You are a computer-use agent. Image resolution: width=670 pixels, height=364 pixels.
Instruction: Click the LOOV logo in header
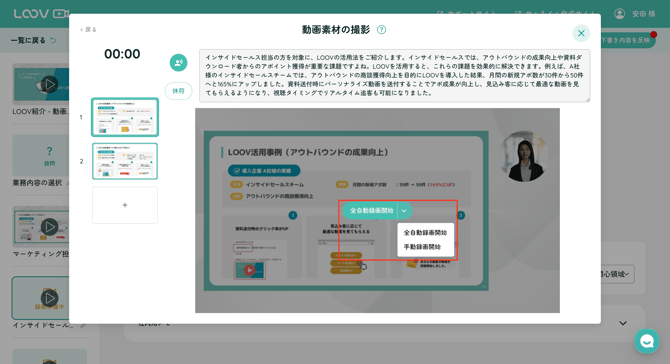[x=41, y=14]
